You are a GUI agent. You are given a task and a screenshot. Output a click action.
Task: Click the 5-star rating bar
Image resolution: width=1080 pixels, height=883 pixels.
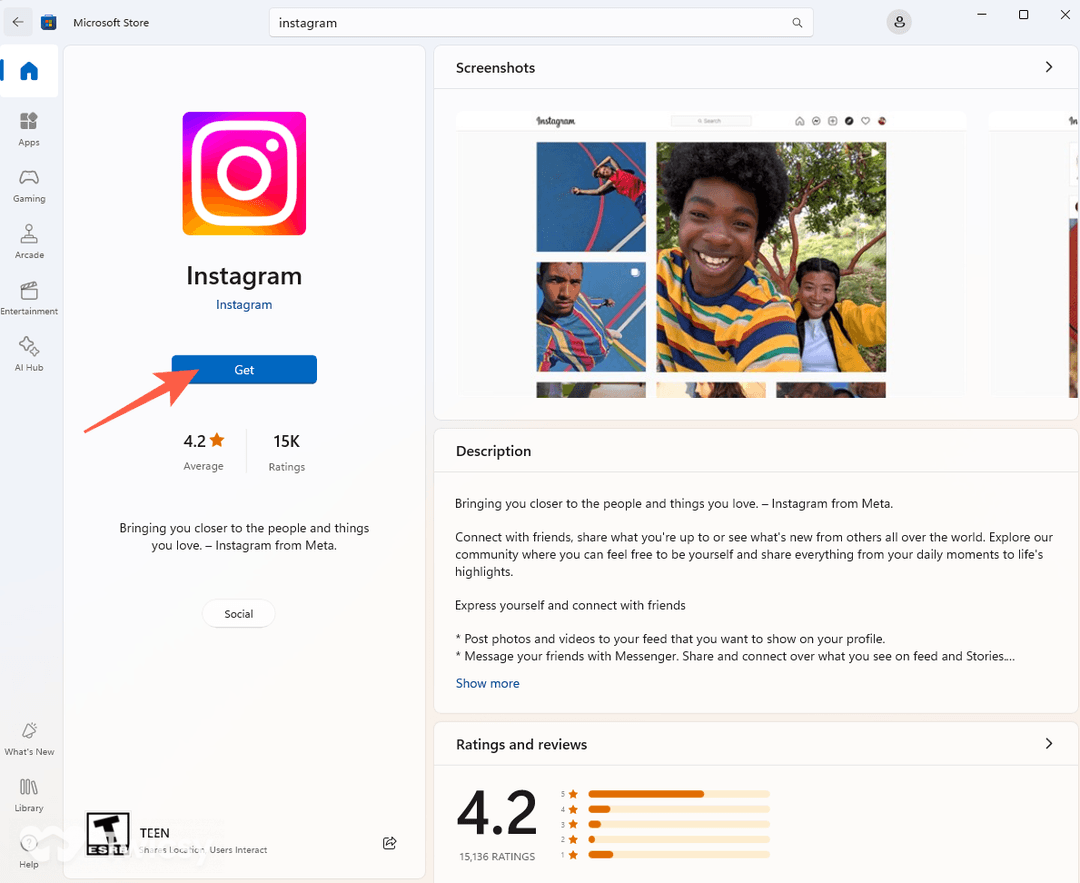pyautogui.click(x=678, y=794)
